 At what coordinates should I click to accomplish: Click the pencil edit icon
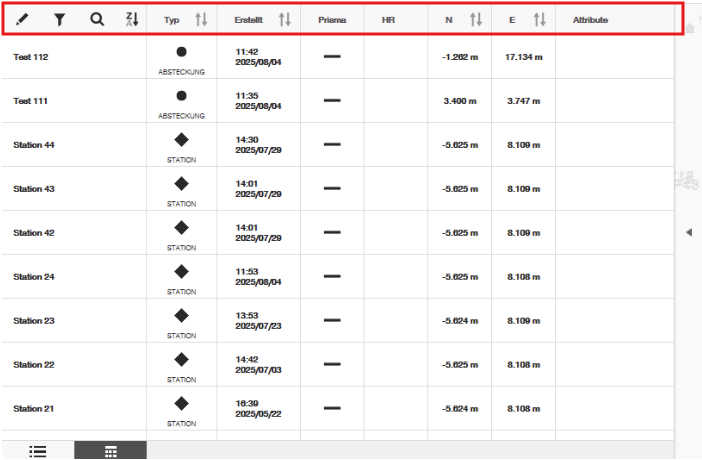point(22,19)
